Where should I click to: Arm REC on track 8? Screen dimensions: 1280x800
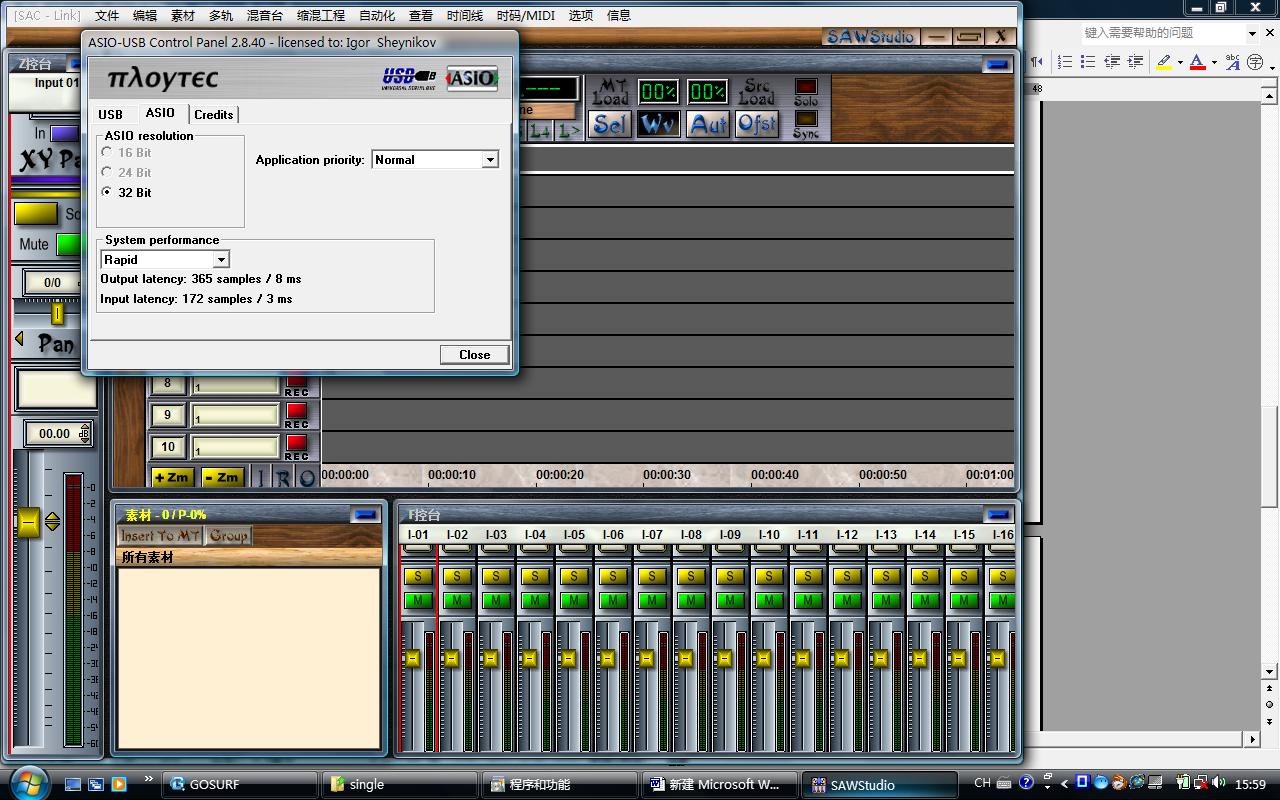click(297, 380)
